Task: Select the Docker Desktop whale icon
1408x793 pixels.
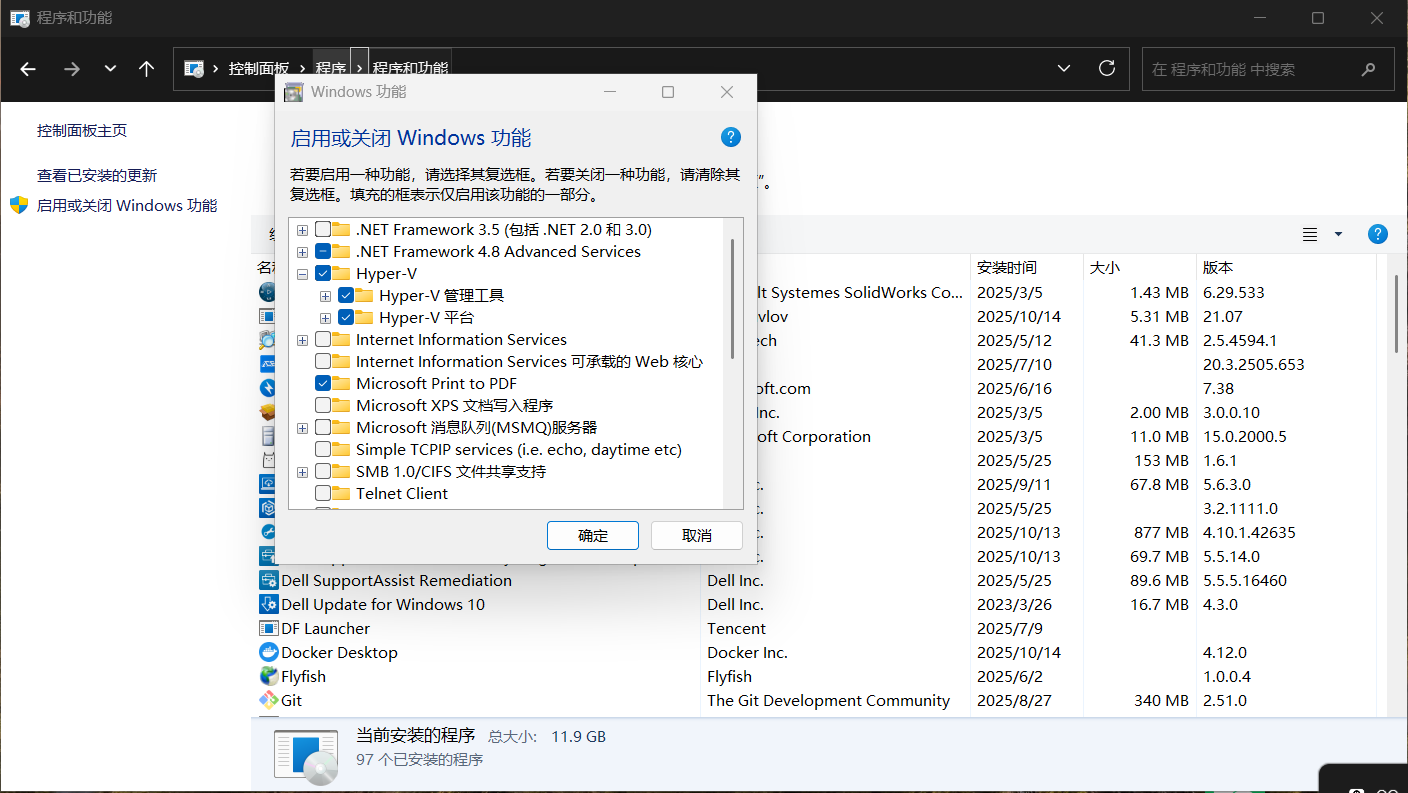Action: click(267, 652)
